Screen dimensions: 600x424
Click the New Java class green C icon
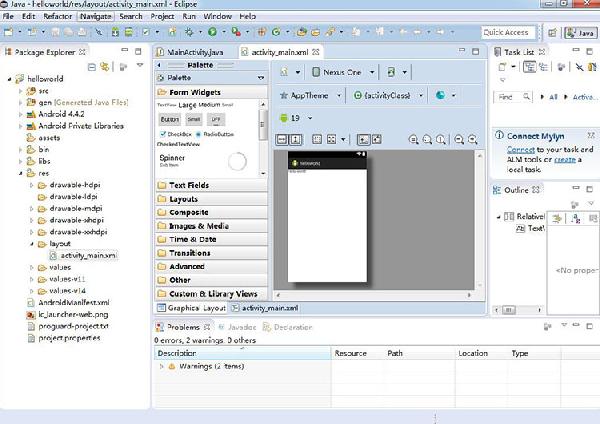276,32
